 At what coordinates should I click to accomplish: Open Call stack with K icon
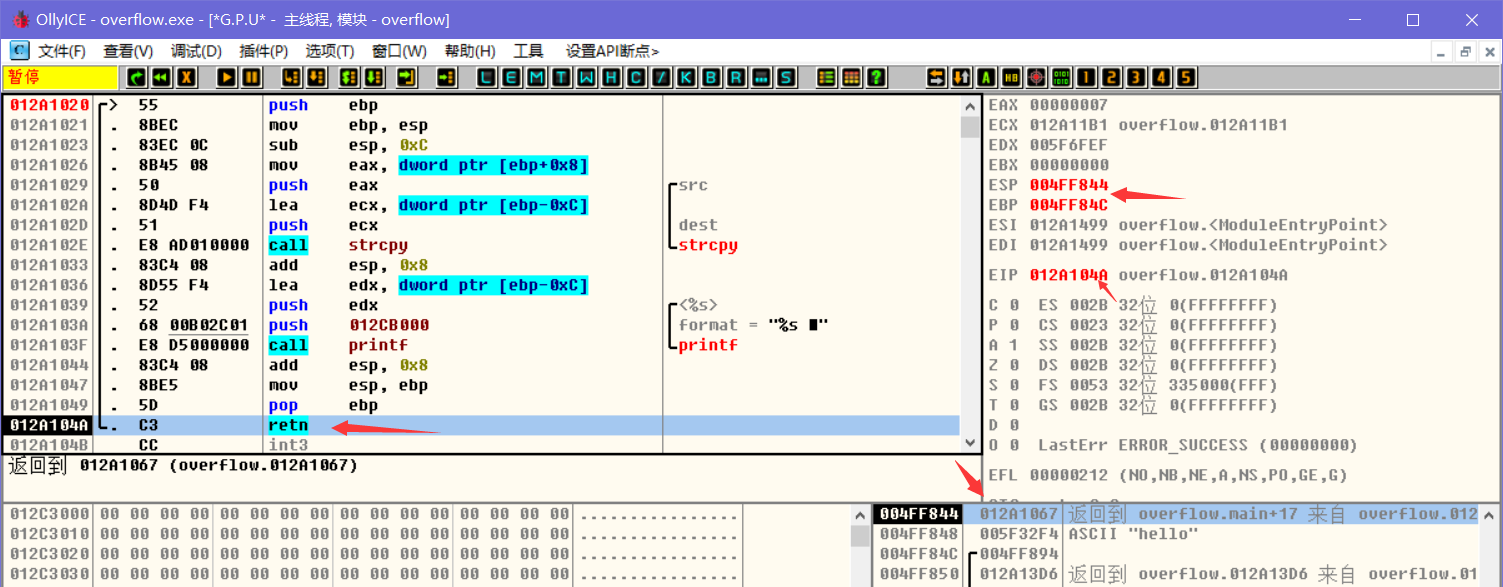pyautogui.click(x=687, y=77)
